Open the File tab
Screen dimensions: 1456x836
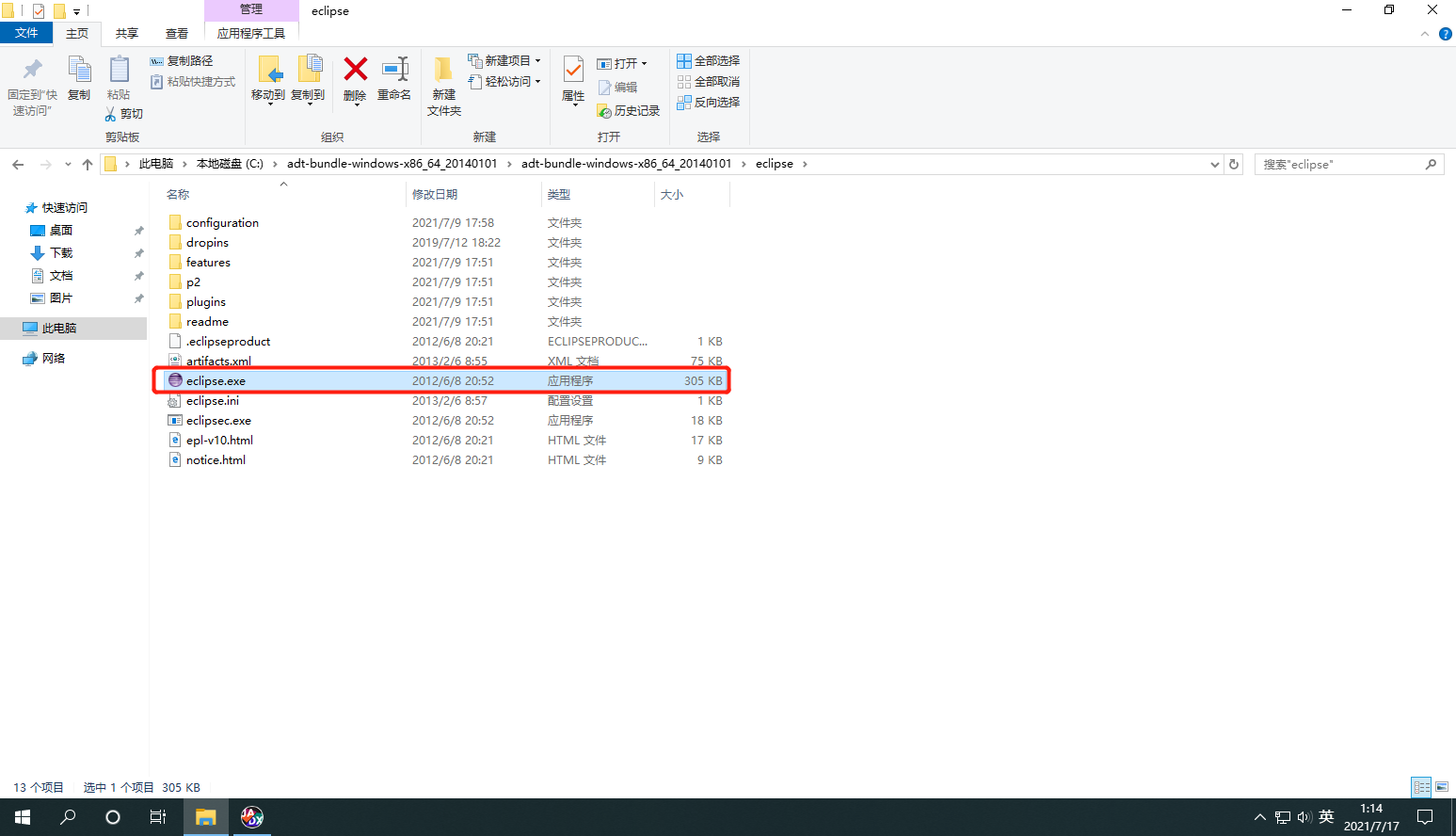pyautogui.click(x=26, y=33)
